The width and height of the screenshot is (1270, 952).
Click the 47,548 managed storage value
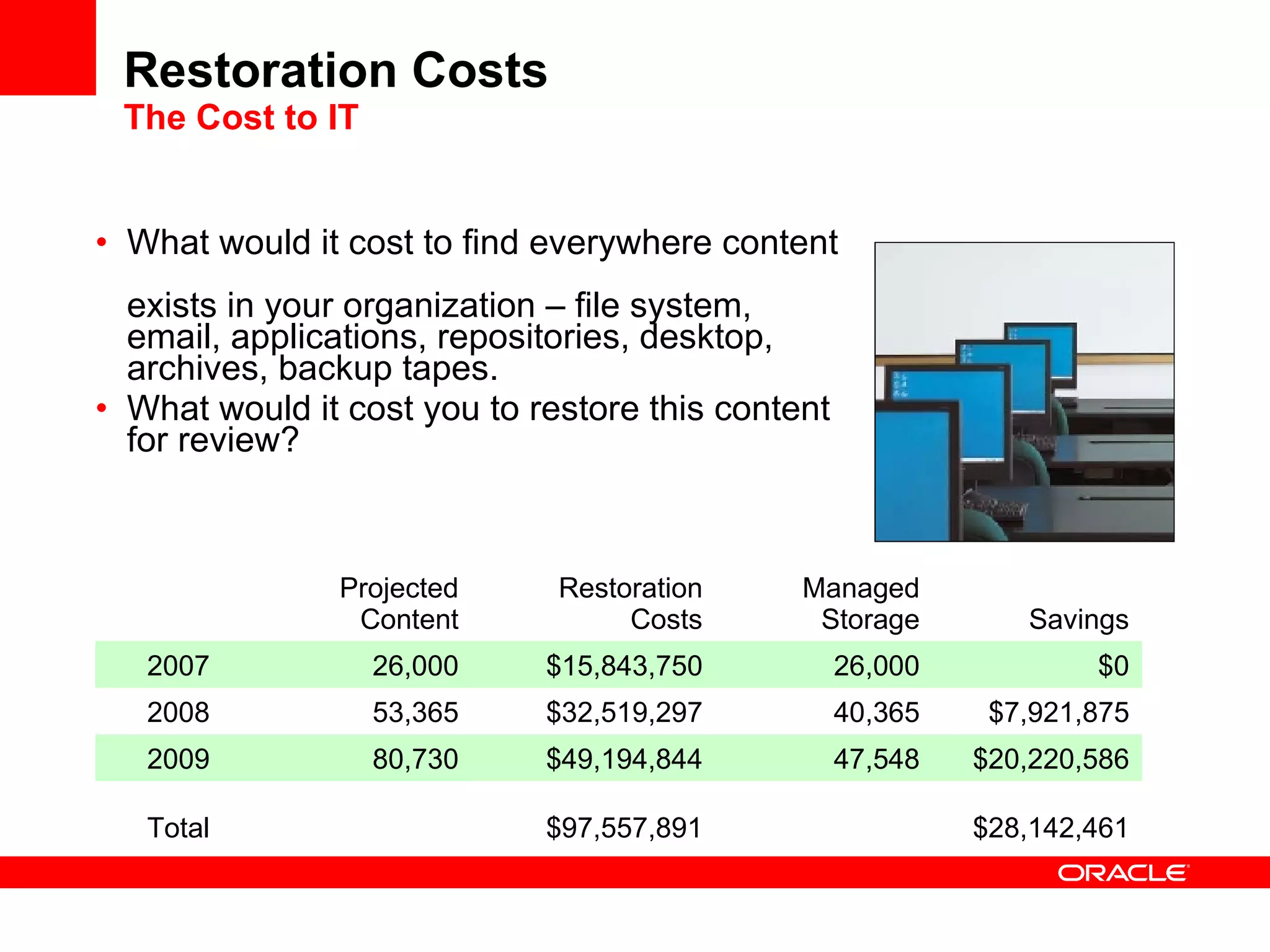[876, 759]
